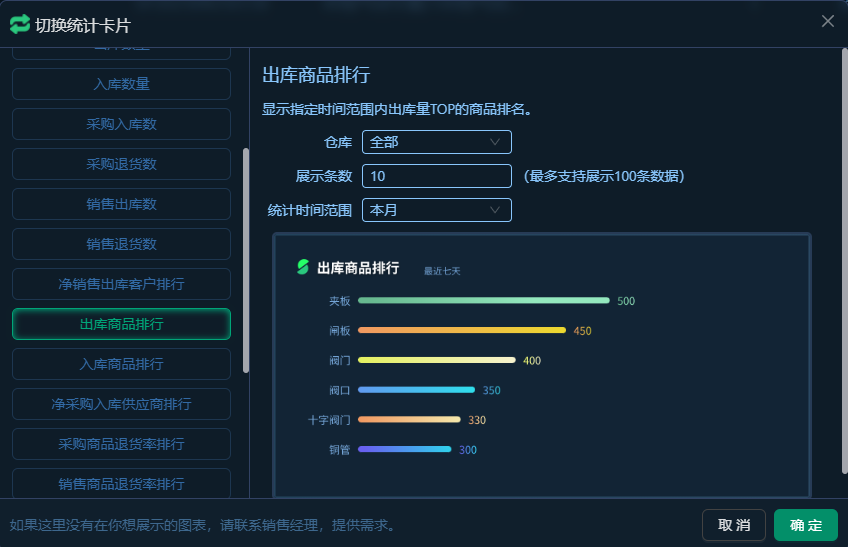Switch to 入库商品排行 card

tap(121, 364)
